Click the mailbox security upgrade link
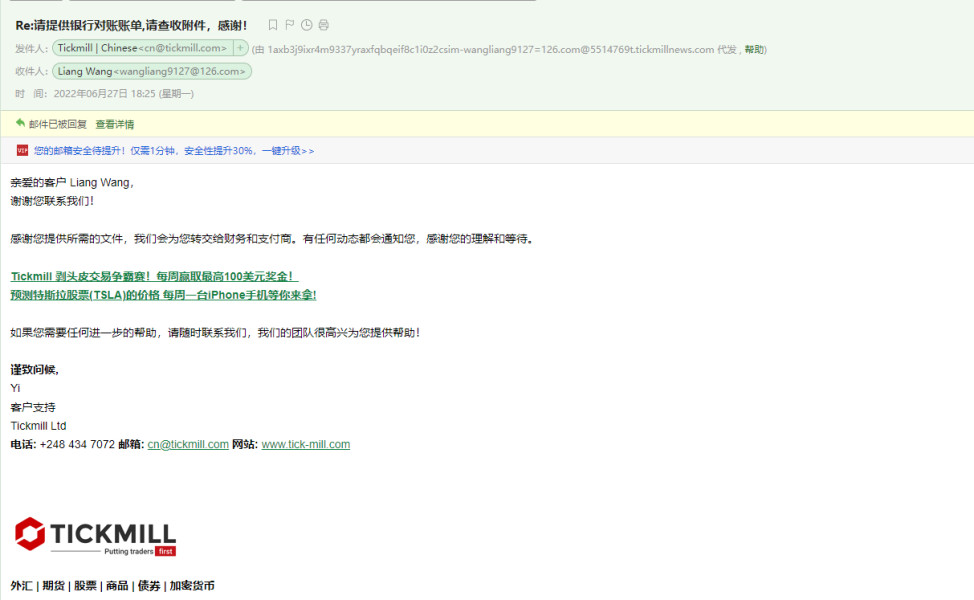Image resolution: width=974 pixels, height=600 pixels. [x=174, y=151]
